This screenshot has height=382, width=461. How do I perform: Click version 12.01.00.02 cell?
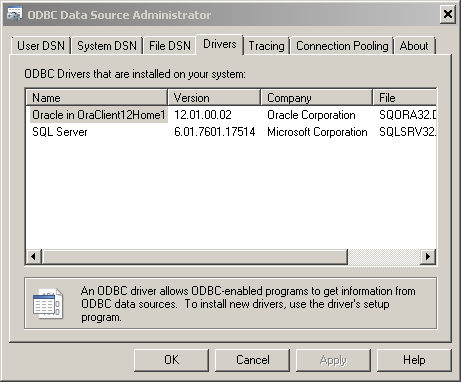pos(203,115)
